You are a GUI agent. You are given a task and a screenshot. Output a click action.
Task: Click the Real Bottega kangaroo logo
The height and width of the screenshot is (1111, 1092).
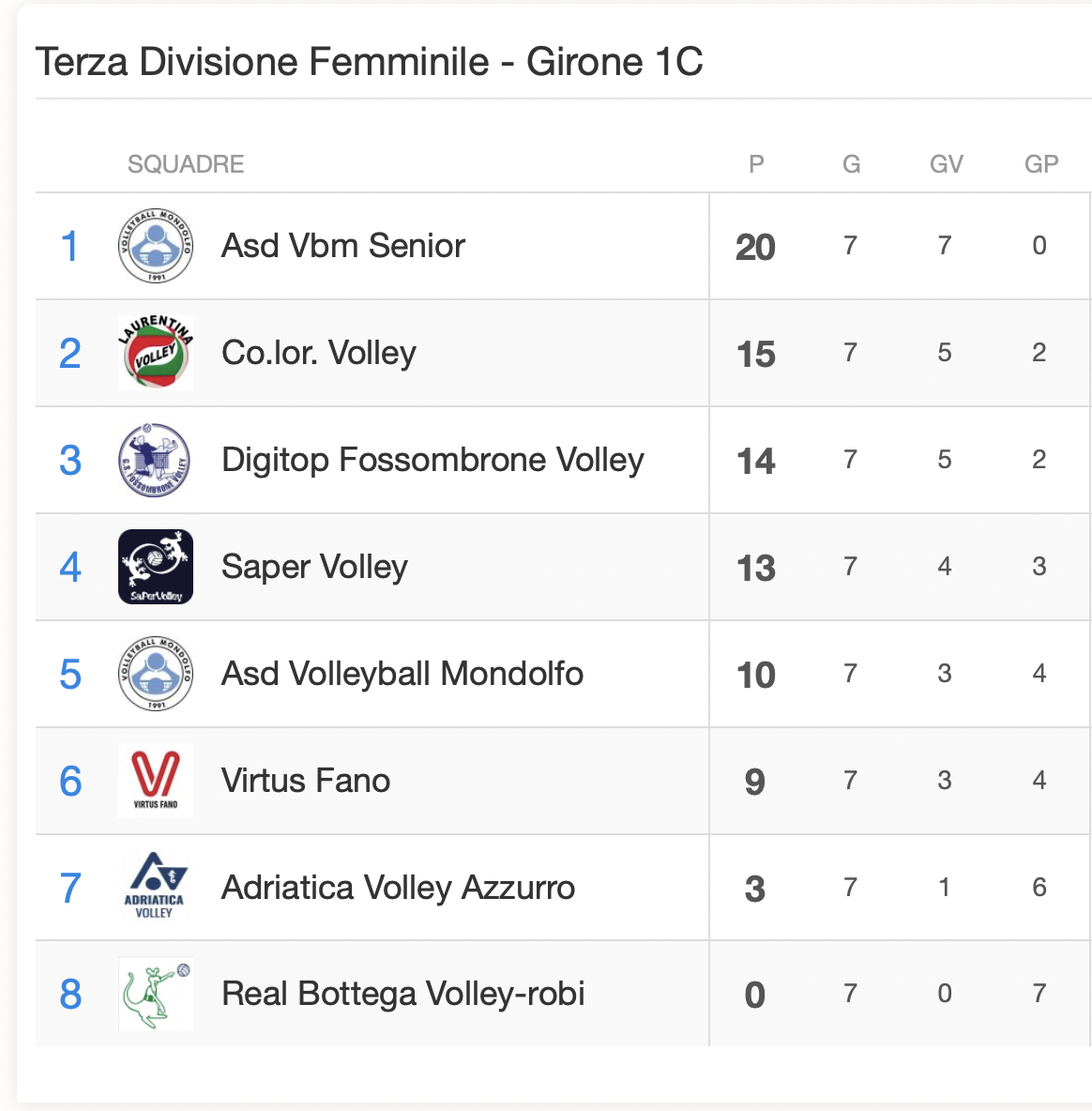click(155, 994)
